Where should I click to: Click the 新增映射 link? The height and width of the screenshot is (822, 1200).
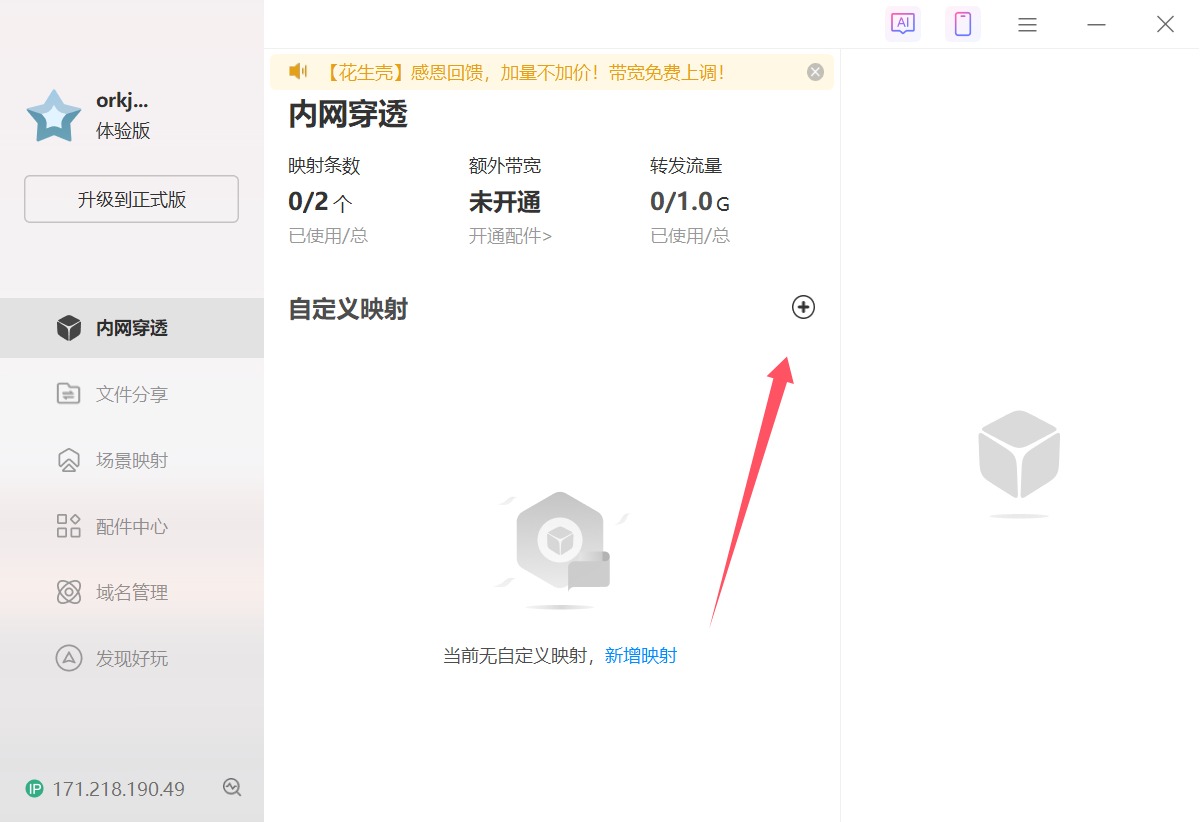click(x=641, y=656)
